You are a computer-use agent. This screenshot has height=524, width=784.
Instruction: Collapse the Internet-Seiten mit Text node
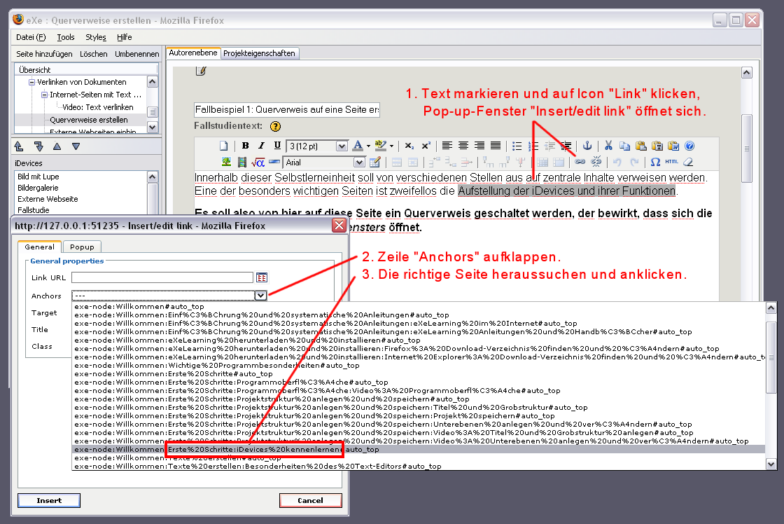pyautogui.click(x=44, y=94)
